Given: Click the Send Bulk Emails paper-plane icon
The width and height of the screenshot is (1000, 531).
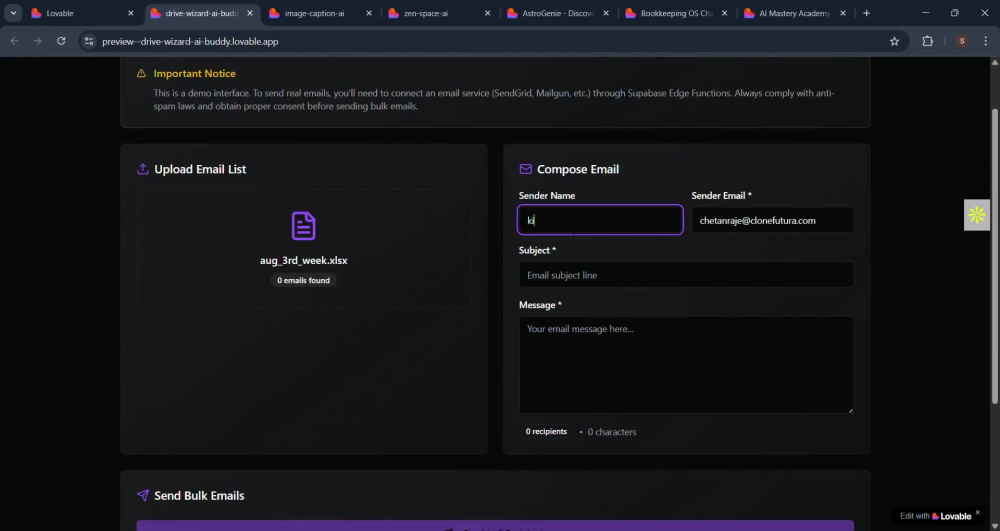Looking at the screenshot, I should click(143, 495).
